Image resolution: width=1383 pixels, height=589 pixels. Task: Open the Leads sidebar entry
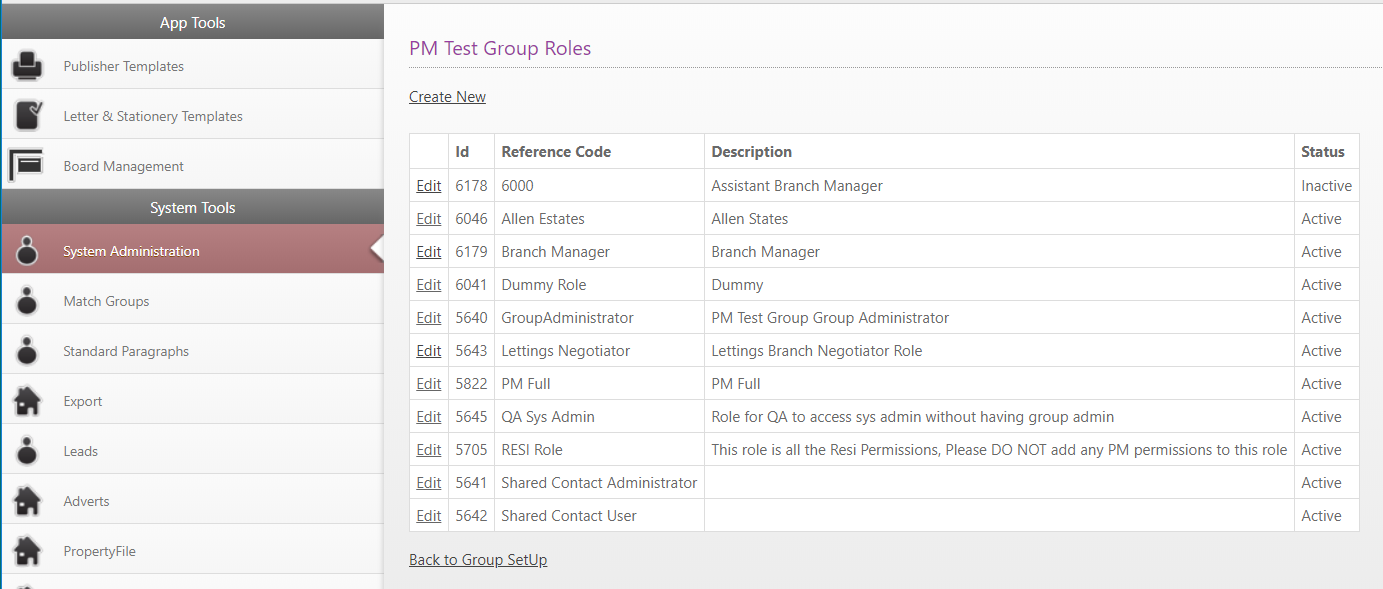coord(81,451)
